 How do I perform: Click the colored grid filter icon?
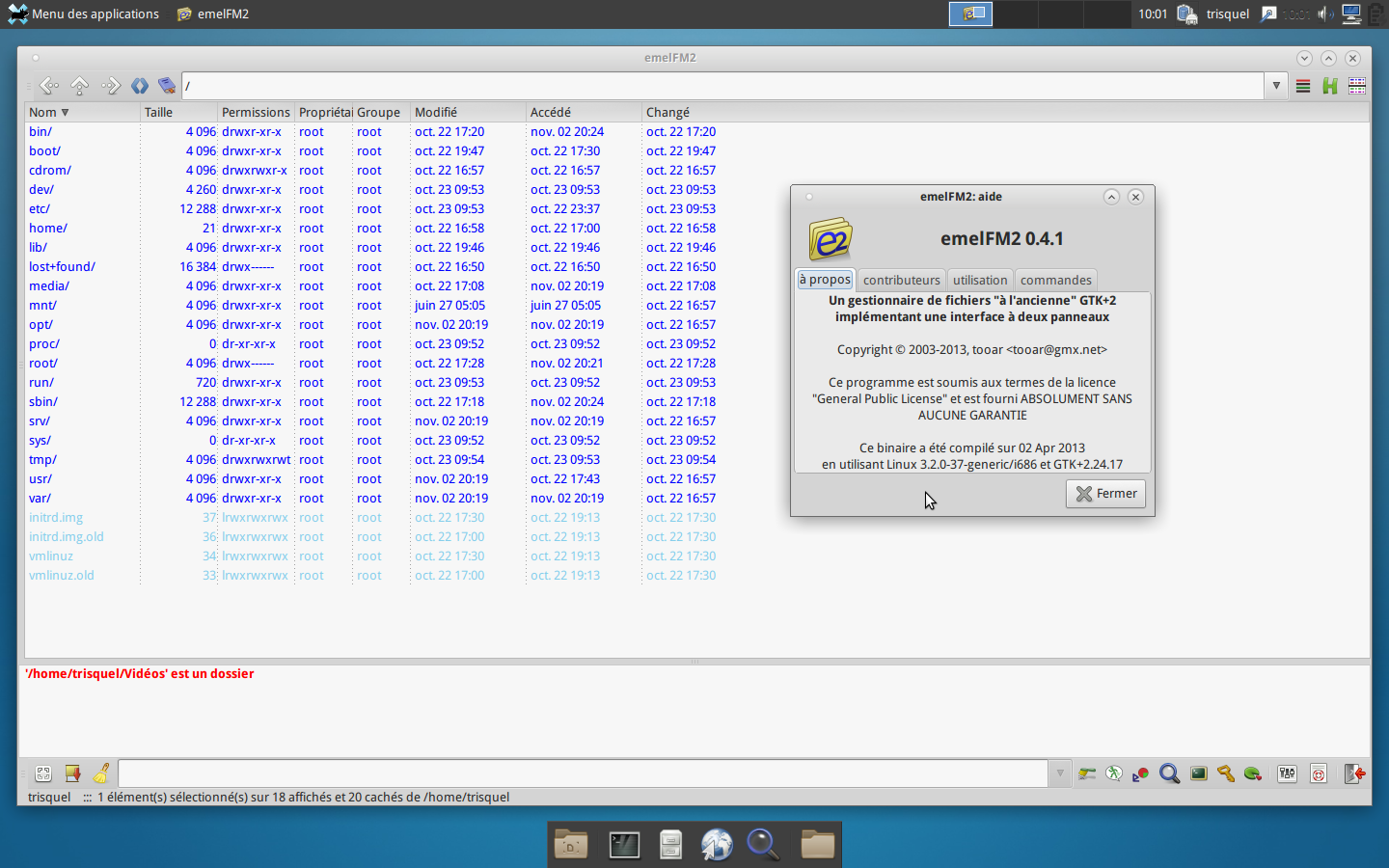coord(1357,86)
